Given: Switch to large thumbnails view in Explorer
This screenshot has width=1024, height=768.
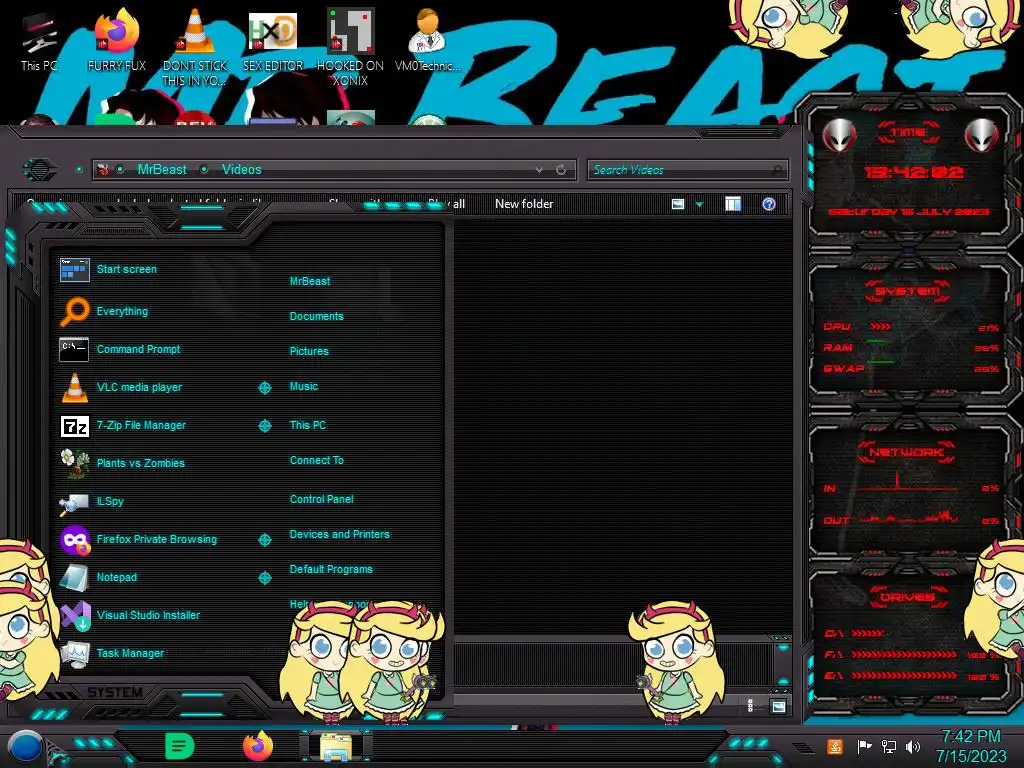Looking at the screenshot, I should coord(778,706).
